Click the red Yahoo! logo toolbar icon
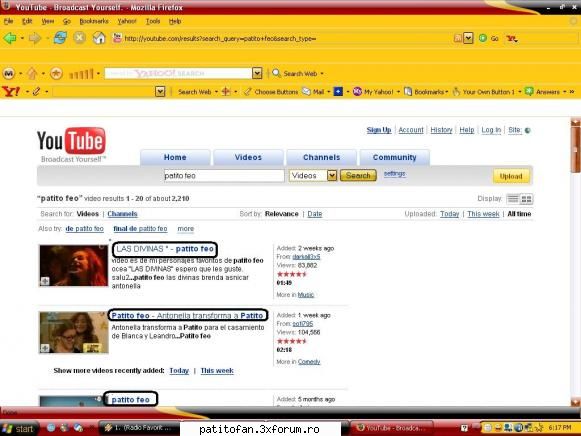The image size is (581, 436). (x=11, y=91)
